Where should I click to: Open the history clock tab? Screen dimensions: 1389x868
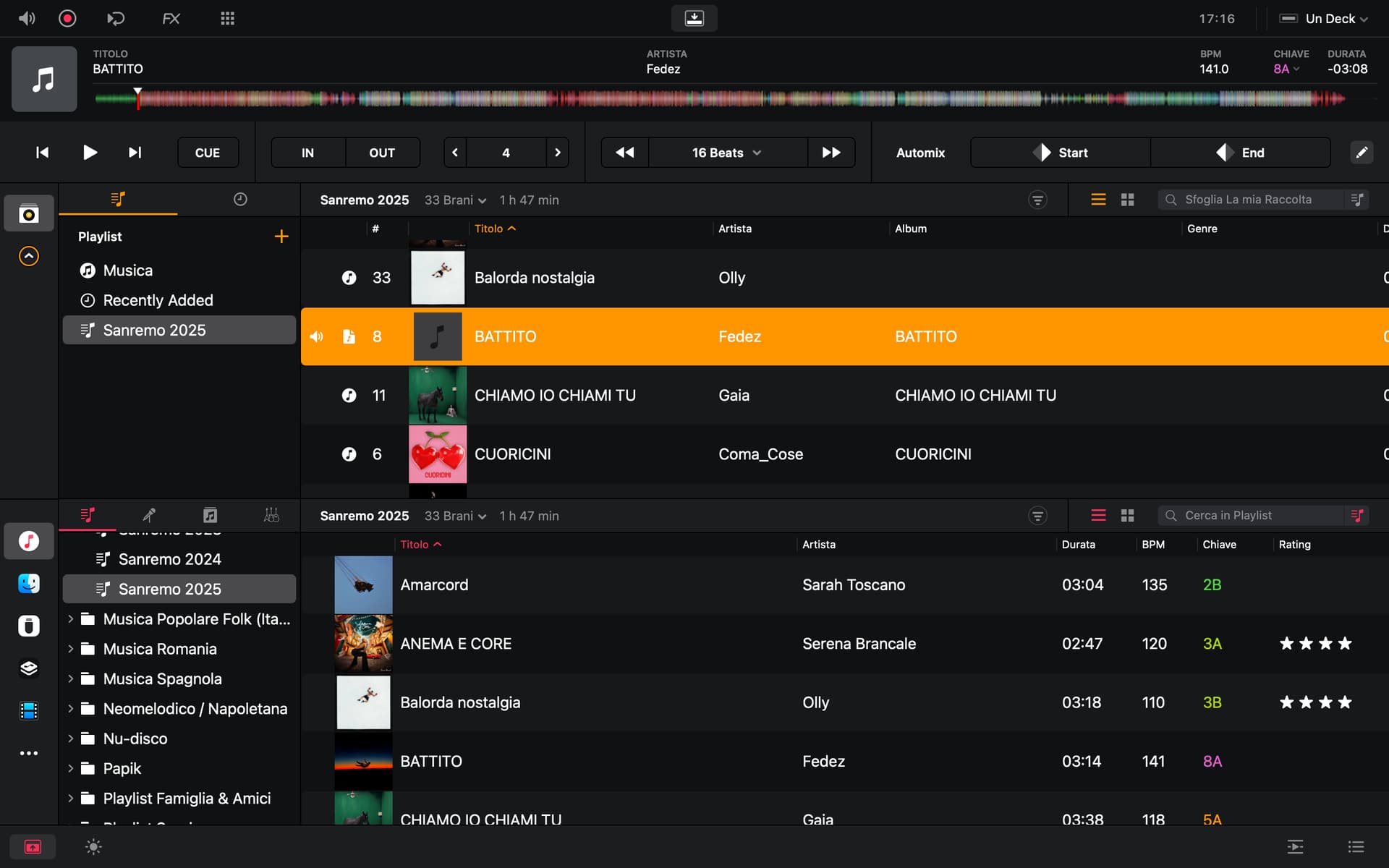click(x=240, y=200)
